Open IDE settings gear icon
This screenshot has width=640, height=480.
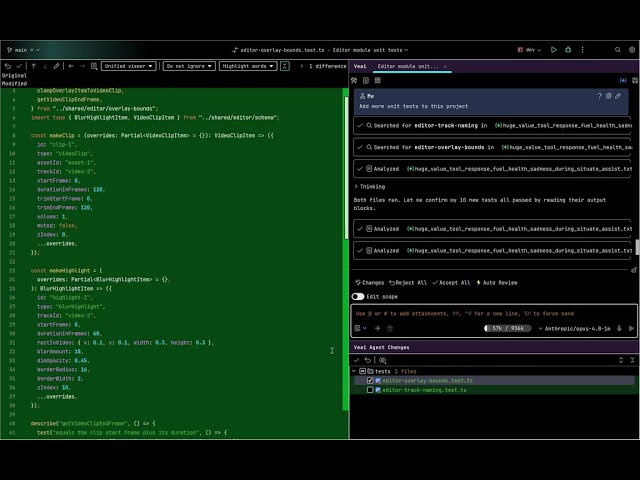point(632,50)
